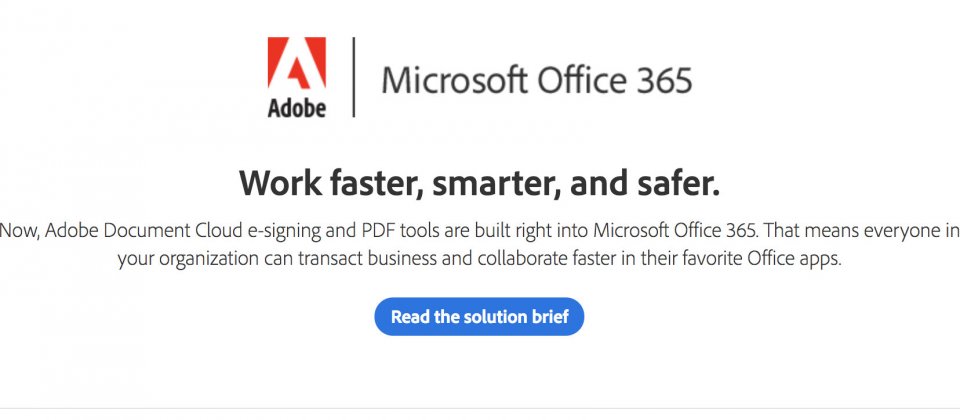960x420 pixels.
Task: Click the red Adobe logo icon
Action: tap(296, 62)
